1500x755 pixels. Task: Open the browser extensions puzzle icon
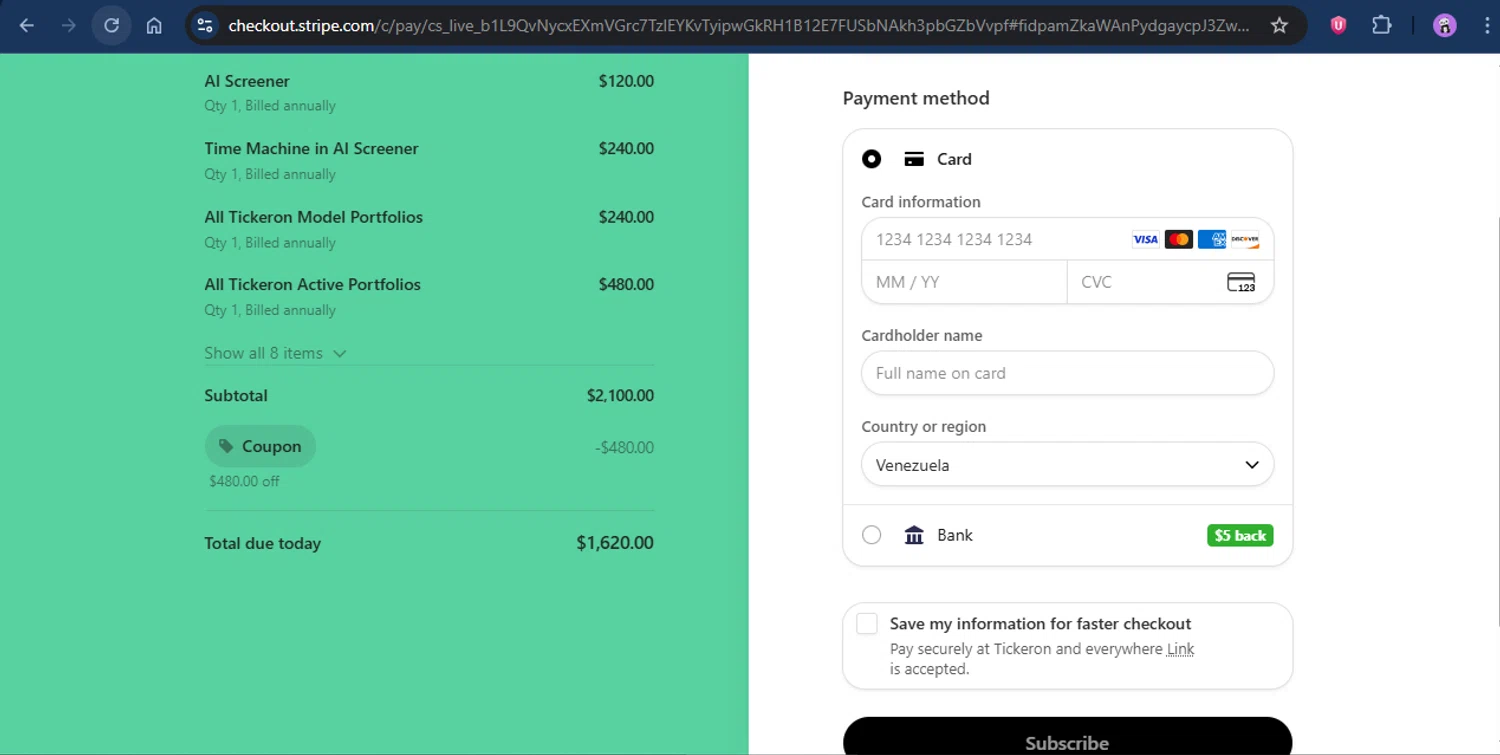coord(1382,26)
